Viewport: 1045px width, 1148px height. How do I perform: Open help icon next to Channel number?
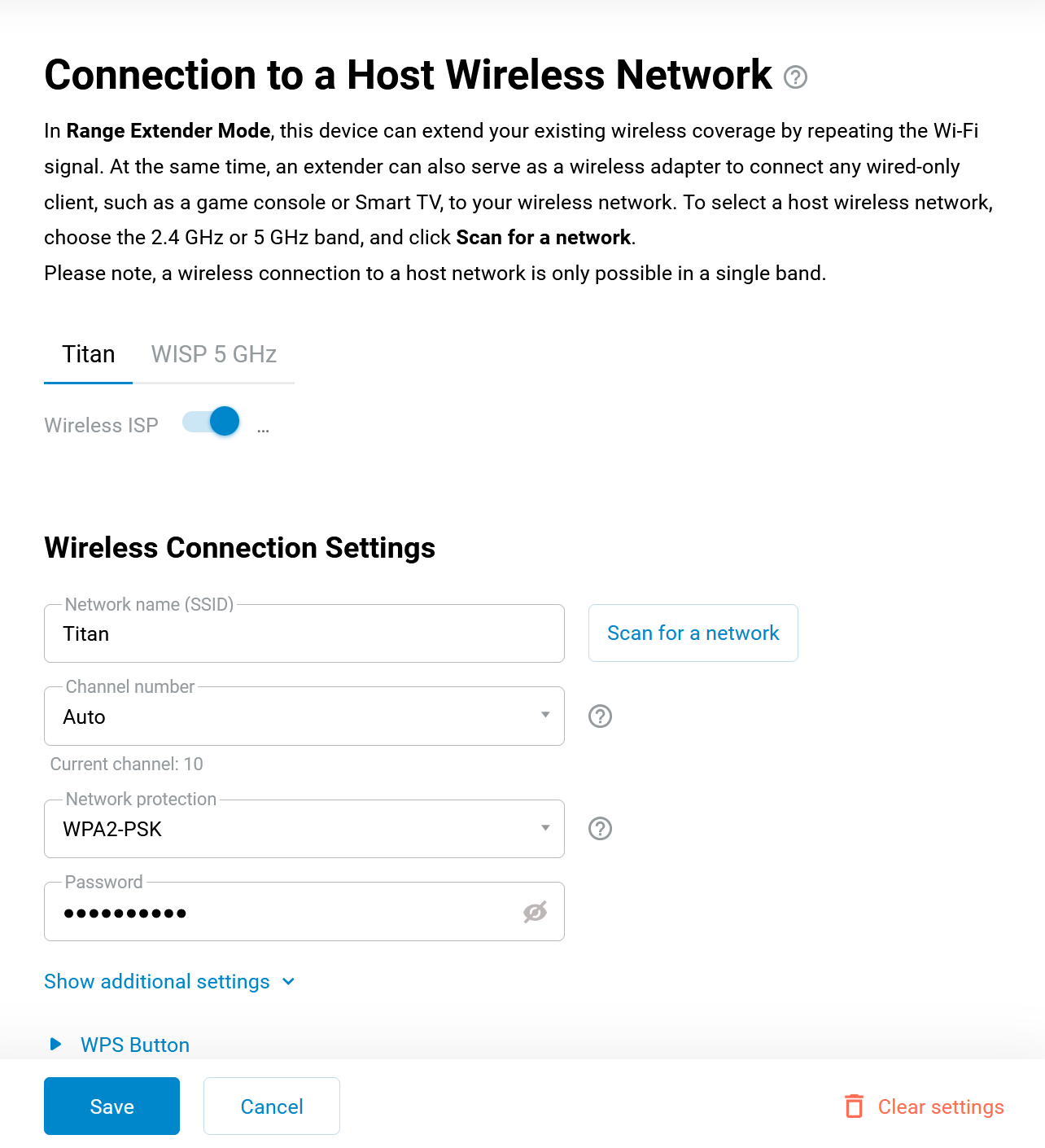point(600,716)
